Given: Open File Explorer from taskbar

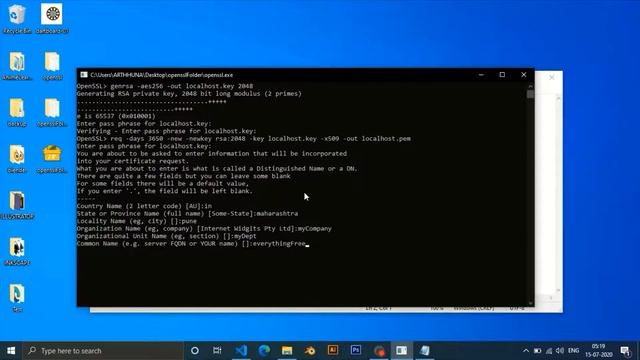Looking at the screenshot, I should coord(287,350).
